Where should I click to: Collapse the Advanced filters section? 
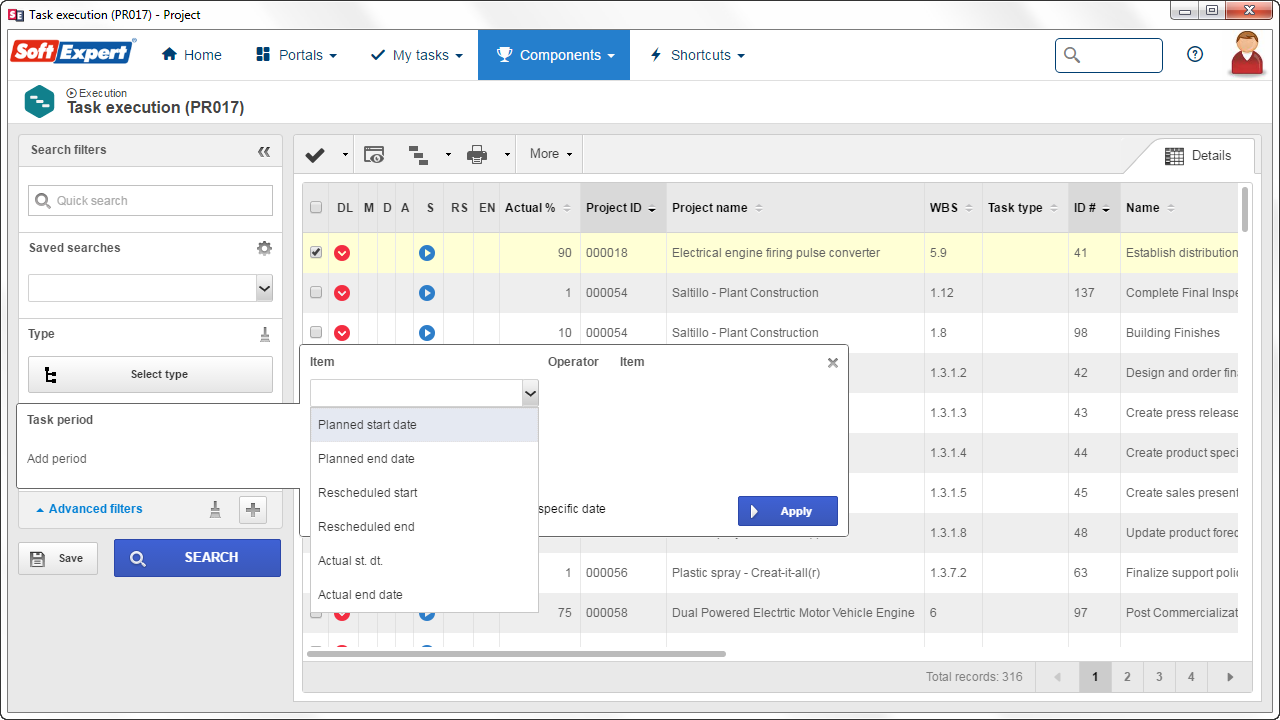click(x=89, y=509)
